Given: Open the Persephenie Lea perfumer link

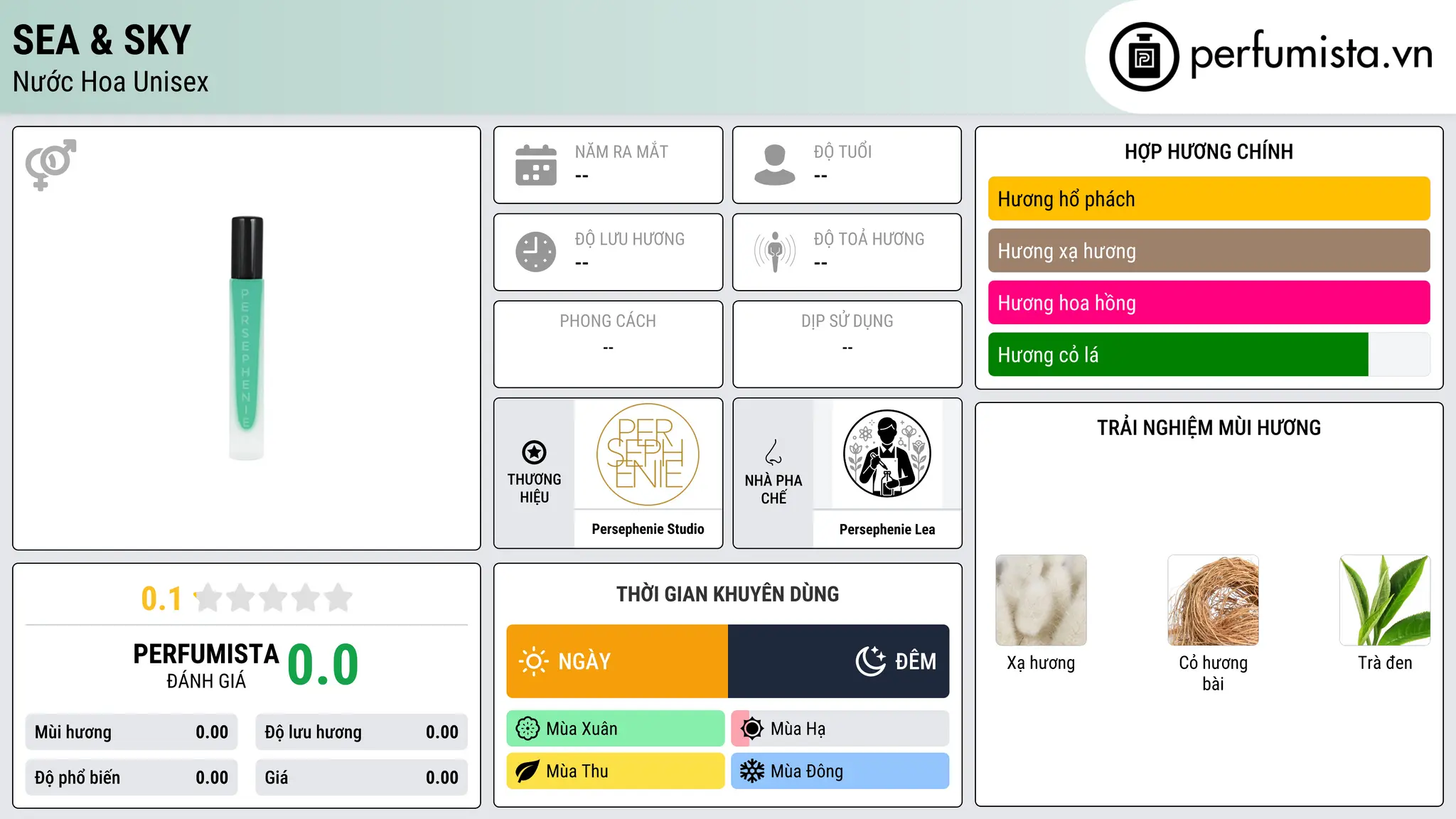Looking at the screenshot, I should coord(887,529).
